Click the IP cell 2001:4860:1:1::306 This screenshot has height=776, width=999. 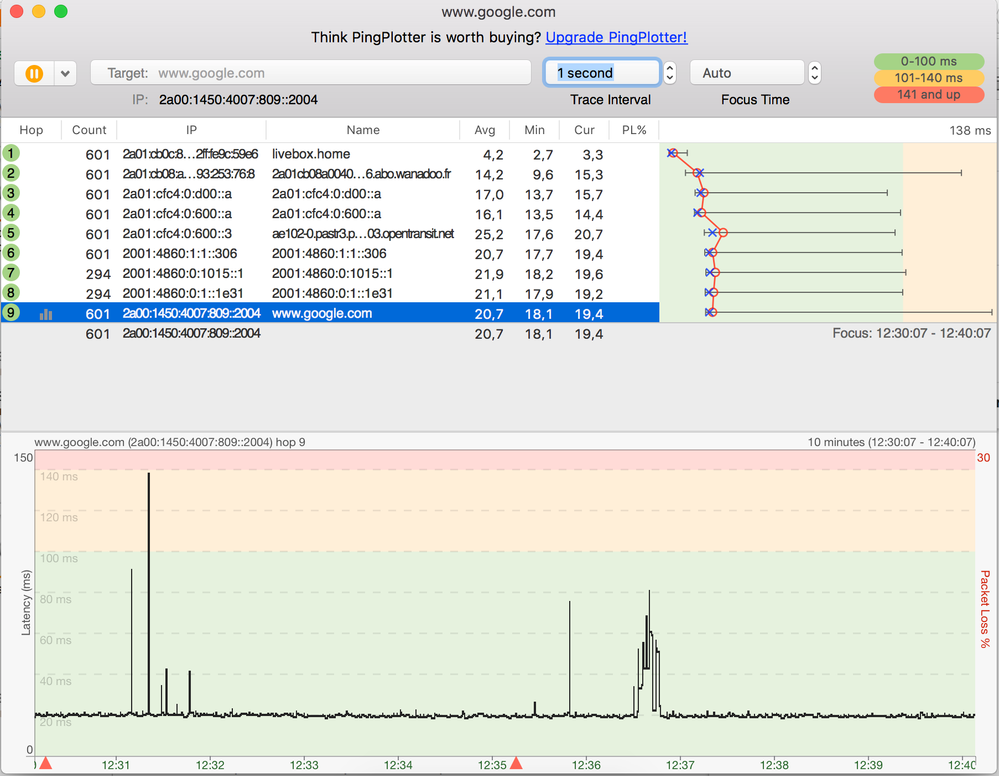pyautogui.click(x=180, y=254)
